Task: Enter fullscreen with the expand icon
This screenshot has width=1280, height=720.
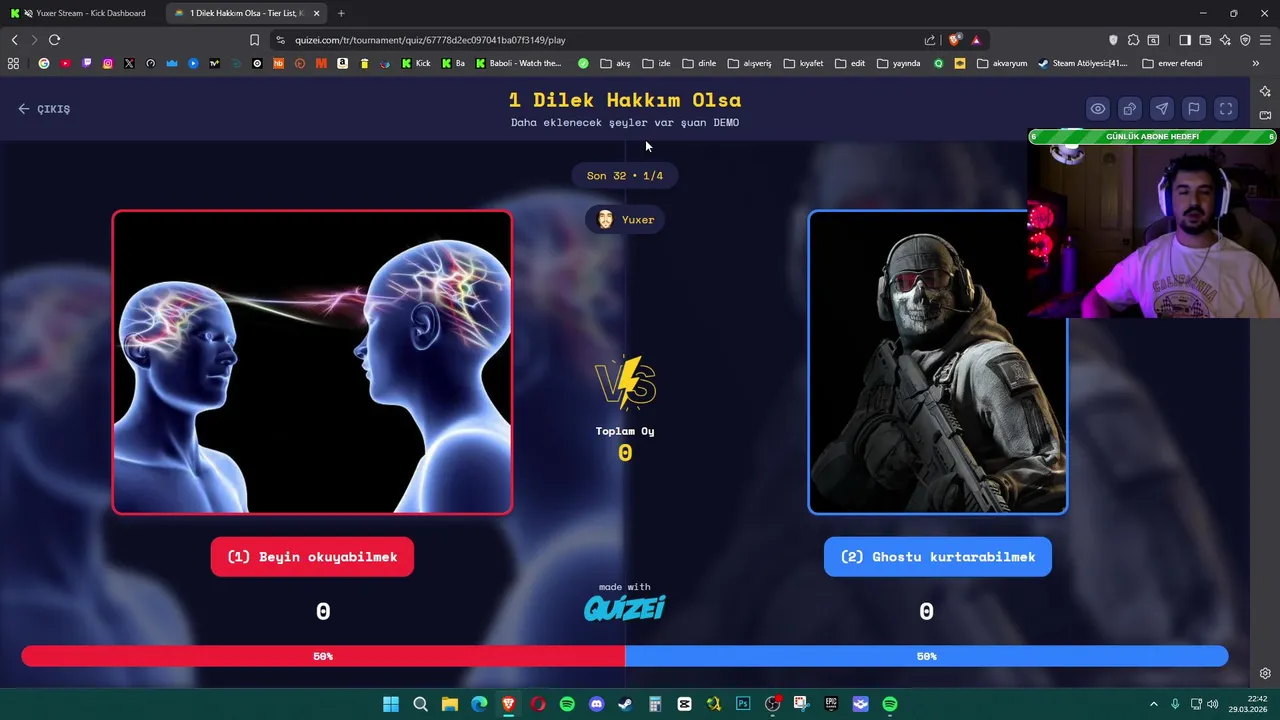Action: tap(1226, 109)
